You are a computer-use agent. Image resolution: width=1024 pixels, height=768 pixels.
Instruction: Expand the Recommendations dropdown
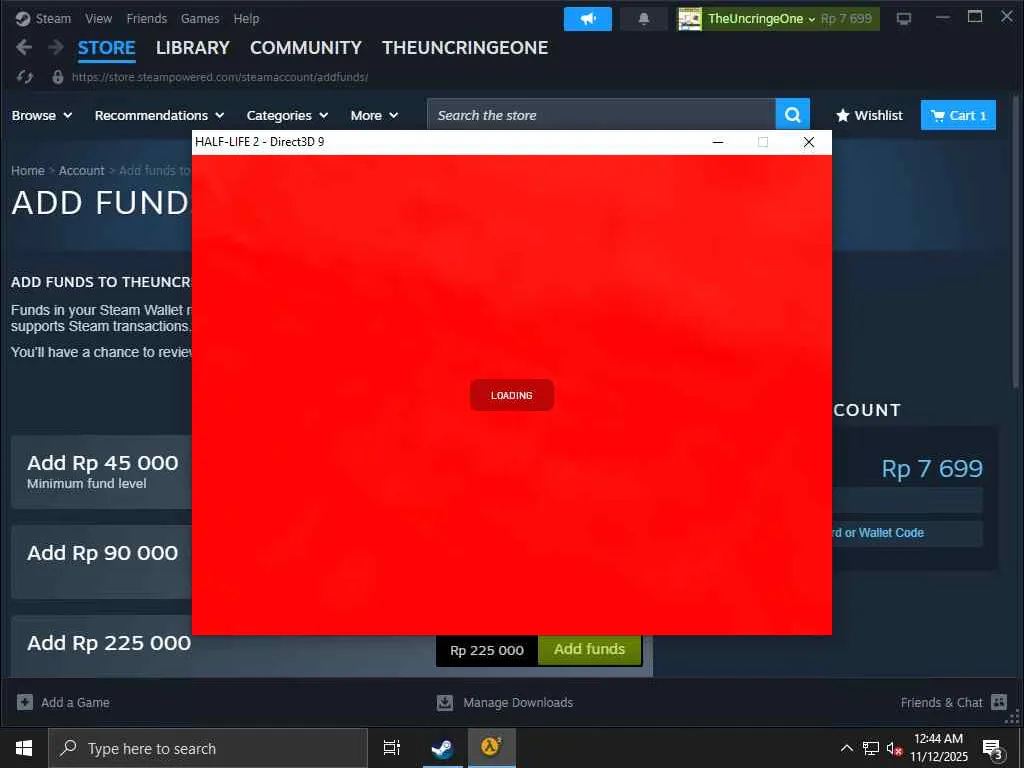(x=159, y=116)
